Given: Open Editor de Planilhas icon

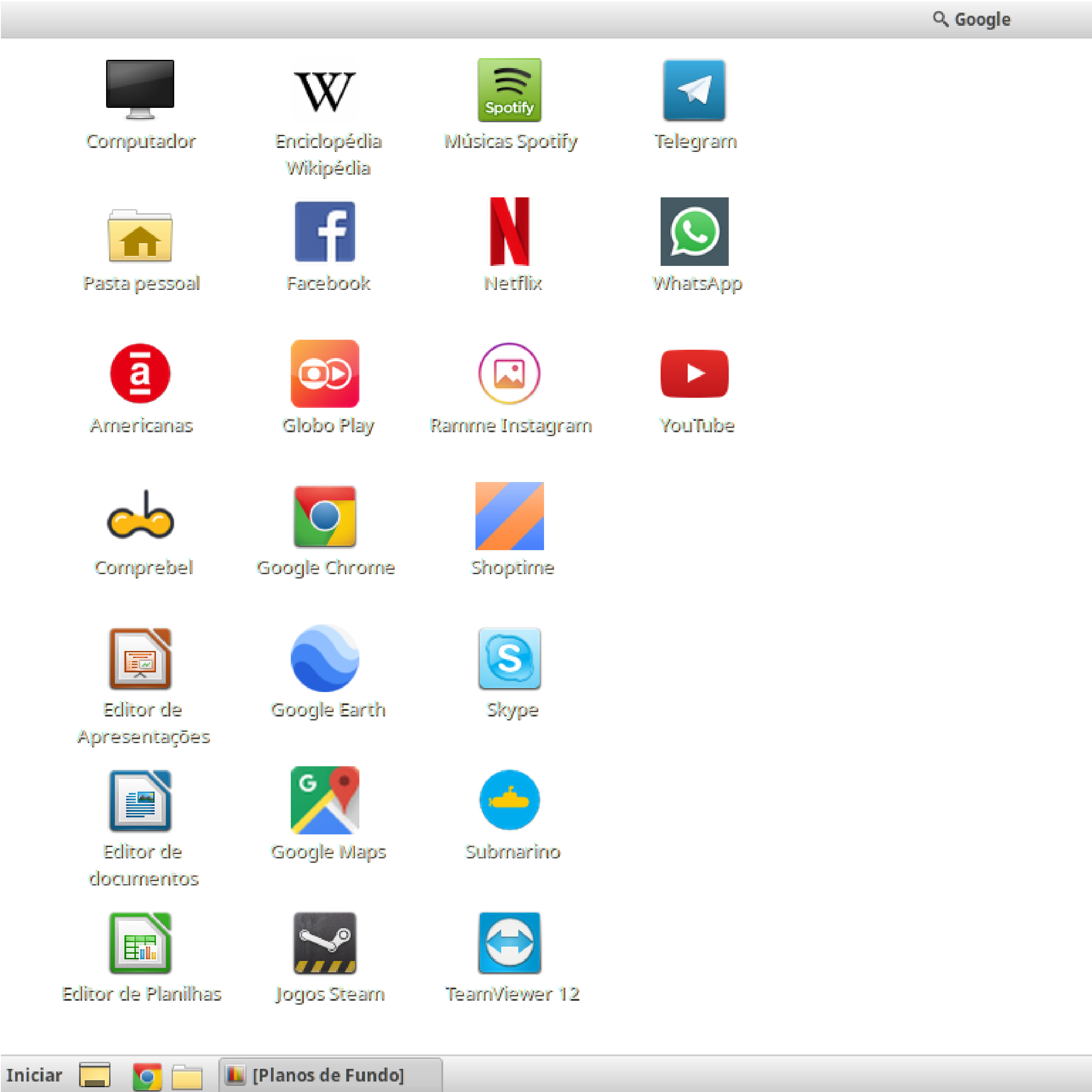Looking at the screenshot, I should [x=140, y=942].
